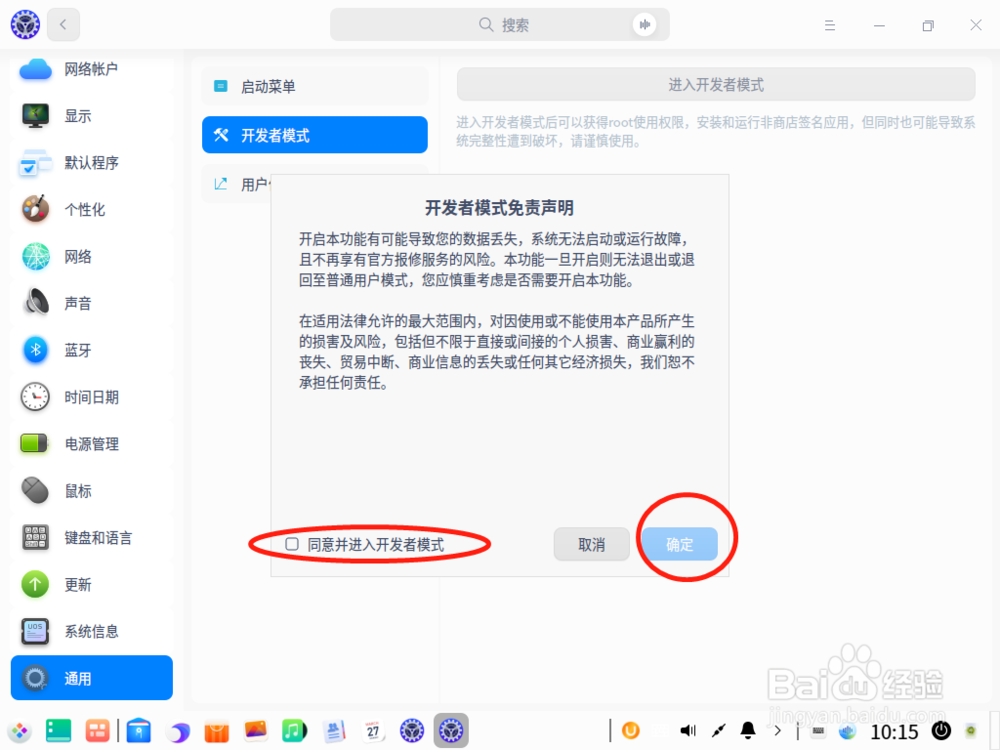Toggle the voice input control near search bar
The height and width of the screenshot is (750, 1000).
coord(647,24)
